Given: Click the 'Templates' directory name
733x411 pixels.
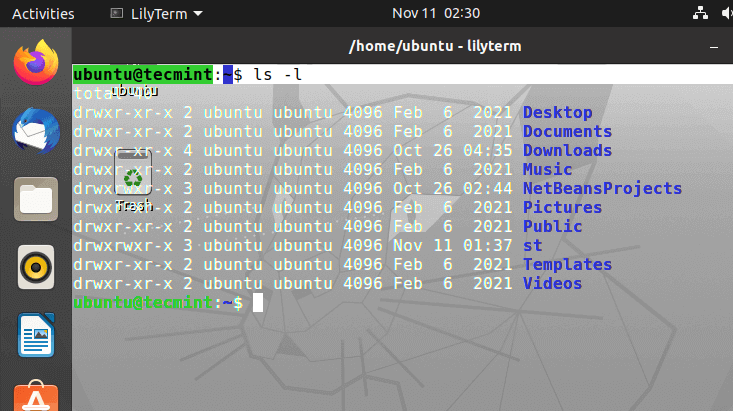Looking at the screenshot, I should (x=567, y=264).
